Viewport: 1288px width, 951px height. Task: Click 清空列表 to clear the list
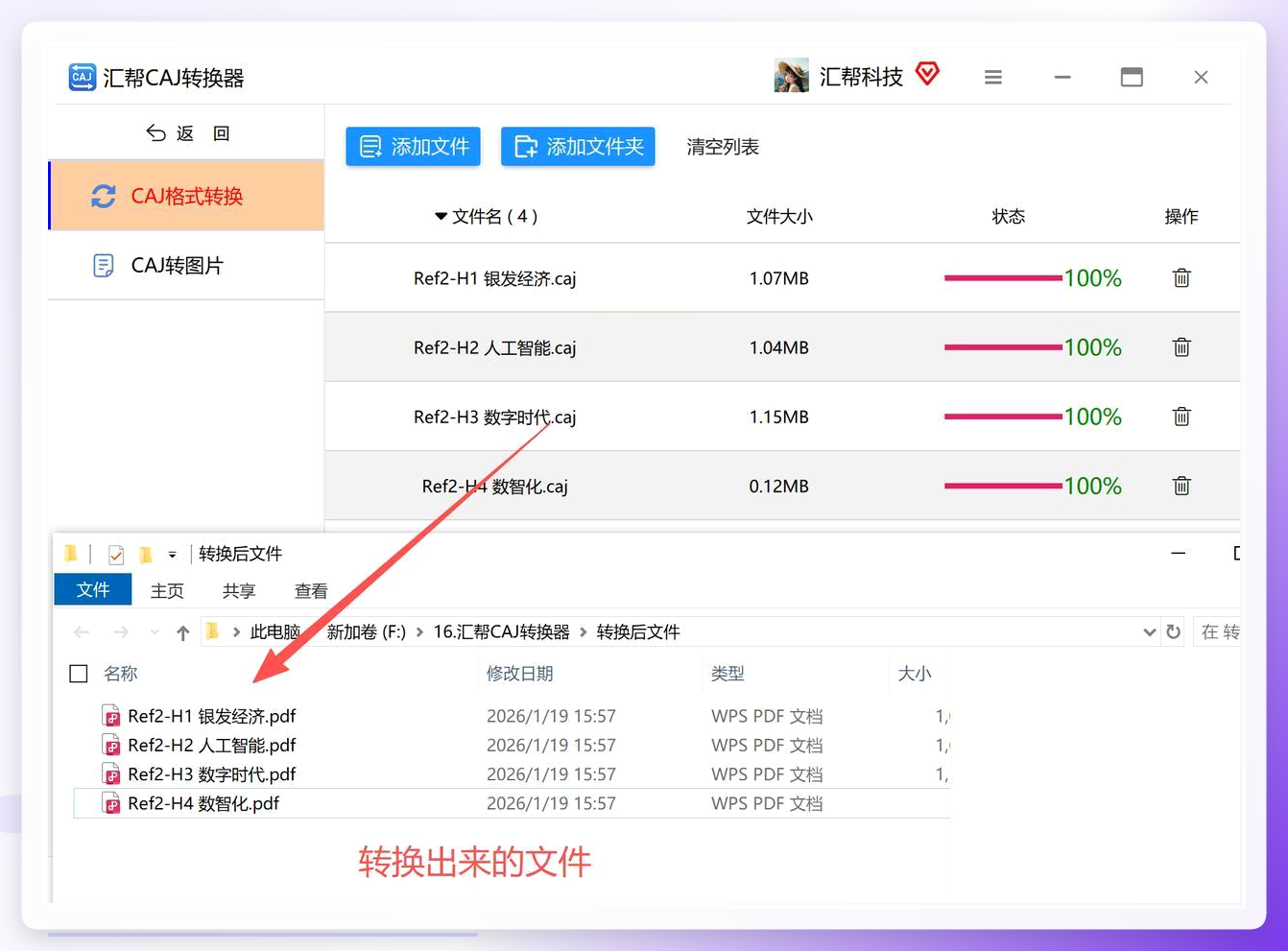[x=723, y=147]
